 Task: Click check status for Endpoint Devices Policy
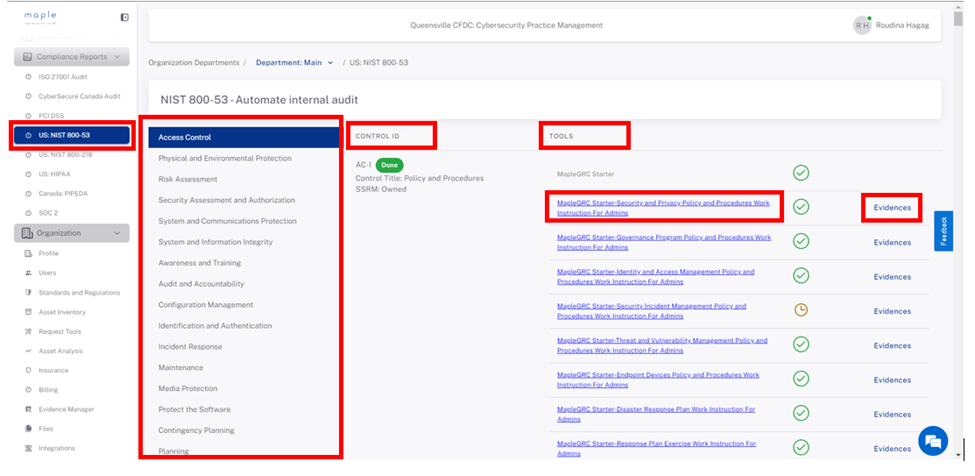802,378
